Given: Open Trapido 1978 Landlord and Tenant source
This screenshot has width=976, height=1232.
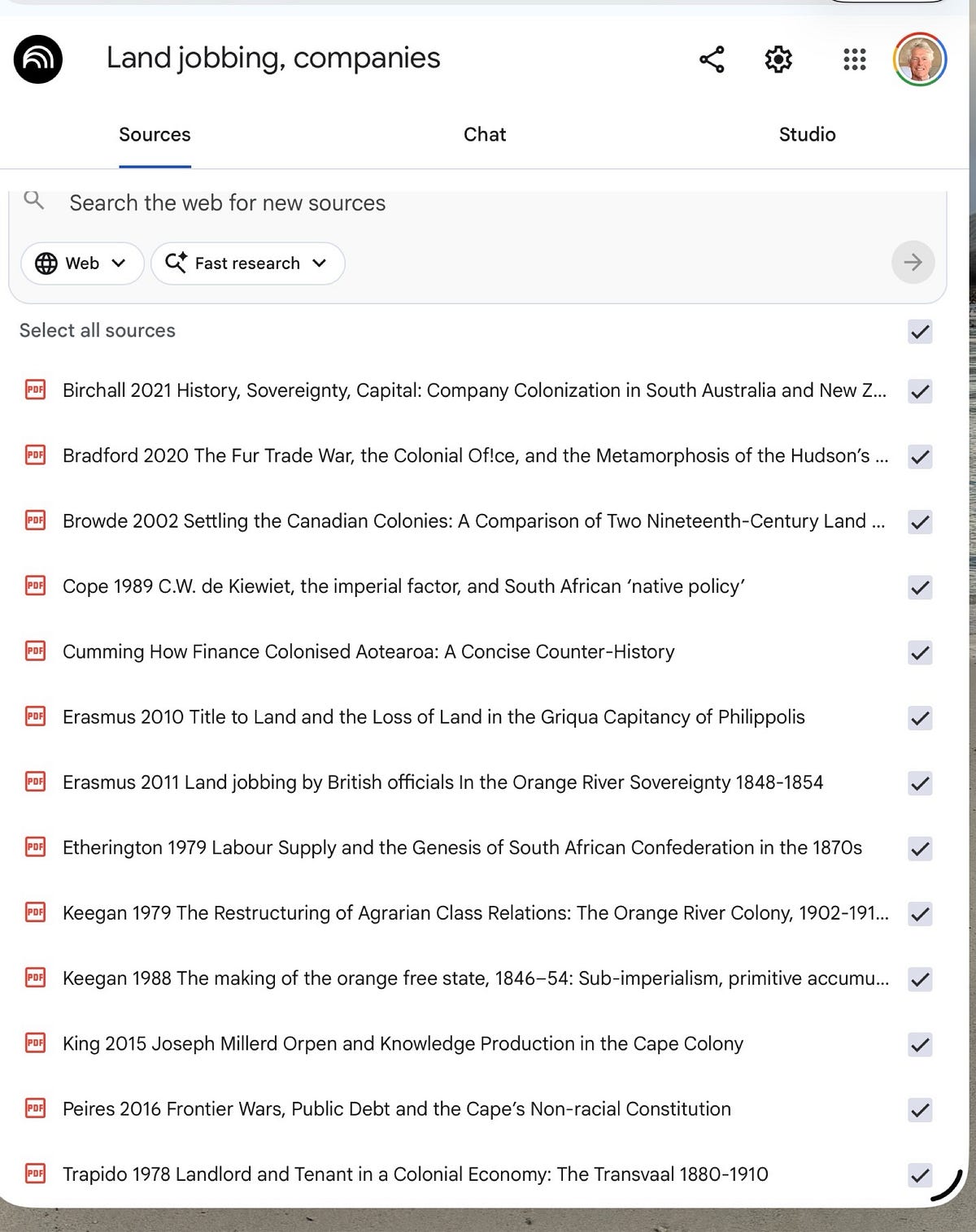Looking at the screenshot, I should tap(415, 1174).
